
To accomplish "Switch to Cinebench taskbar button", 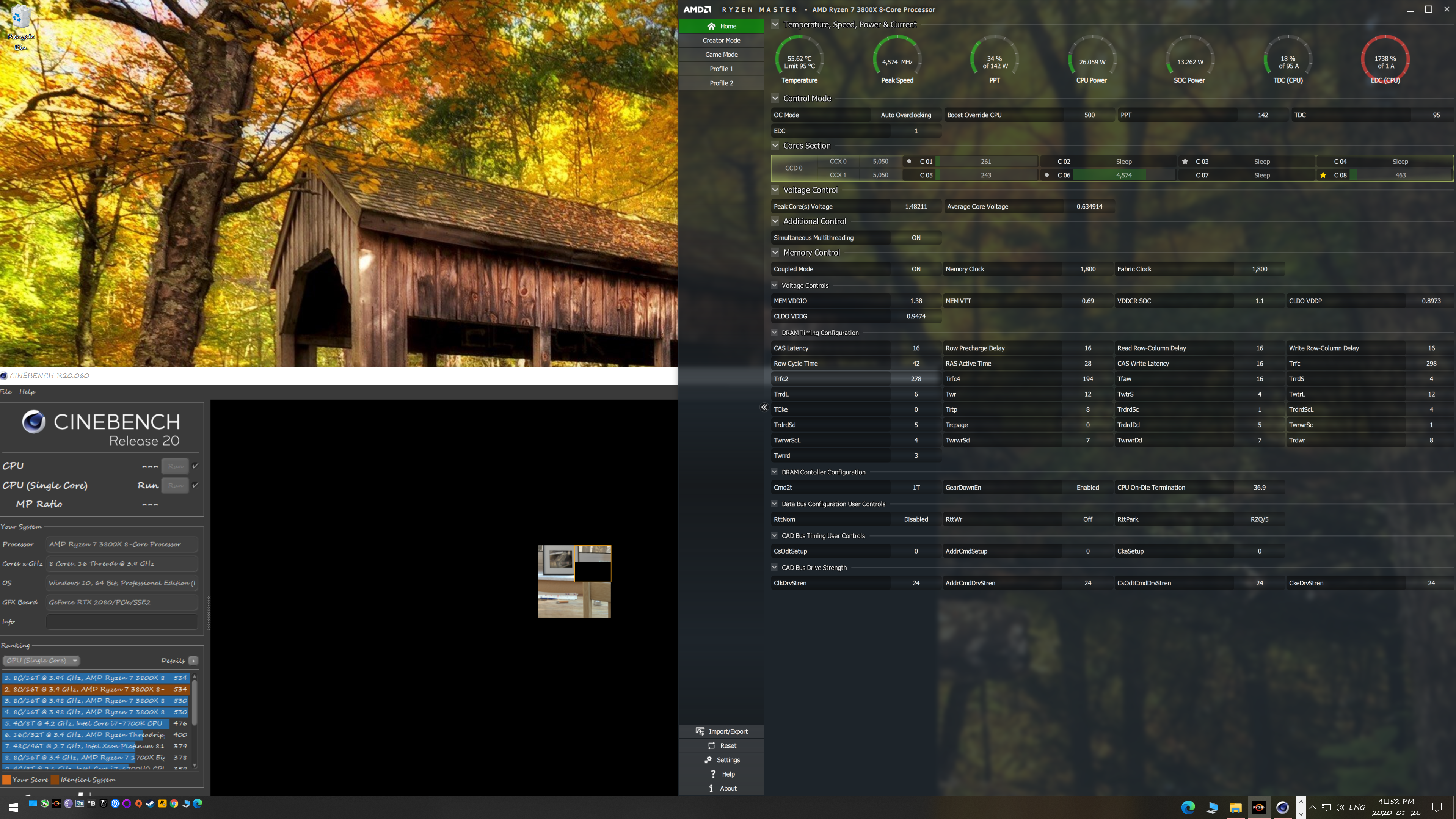I will (x=1282, y=808).
